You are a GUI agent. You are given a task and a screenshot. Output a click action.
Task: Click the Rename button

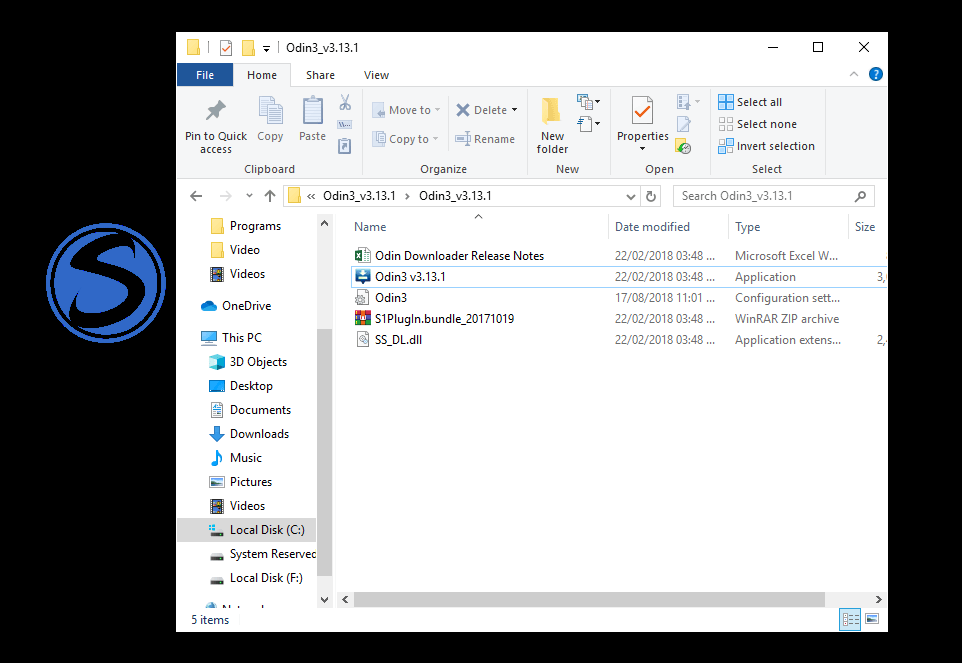click(485, 139)
